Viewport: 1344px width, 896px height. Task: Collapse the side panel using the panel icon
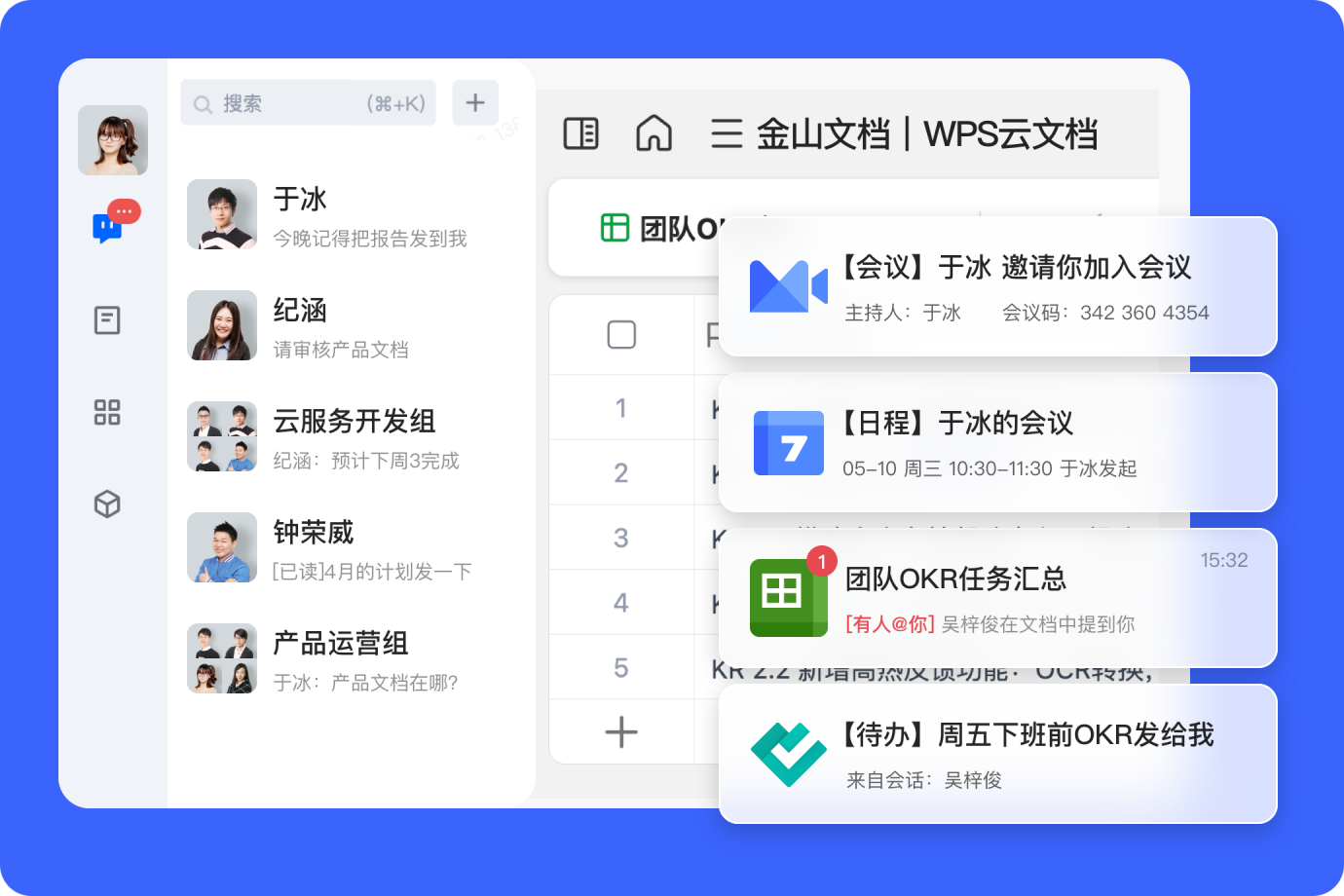click(x=581, y=133)
